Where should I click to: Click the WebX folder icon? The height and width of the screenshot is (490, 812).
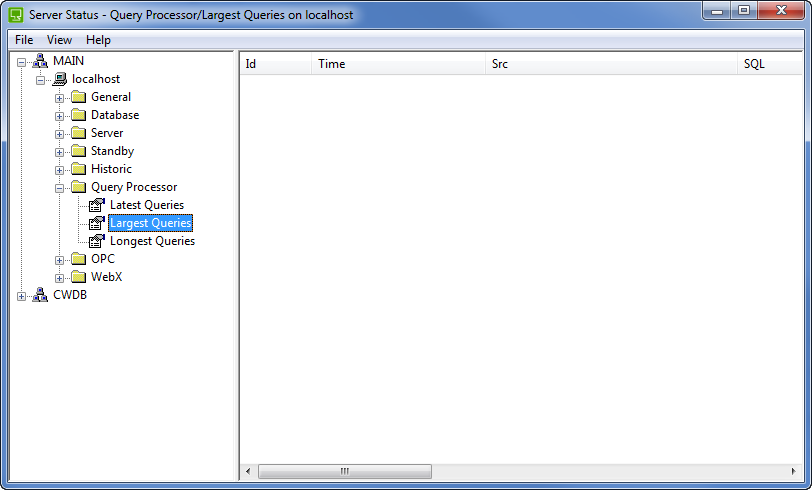click(x=78, y=277)
